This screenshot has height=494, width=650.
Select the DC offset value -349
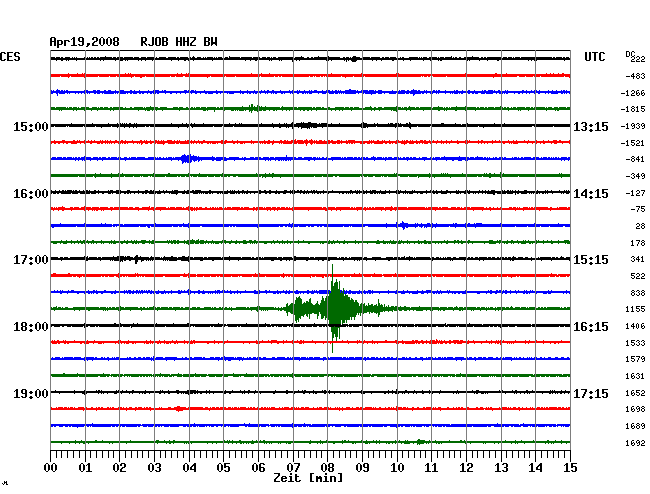635,176
